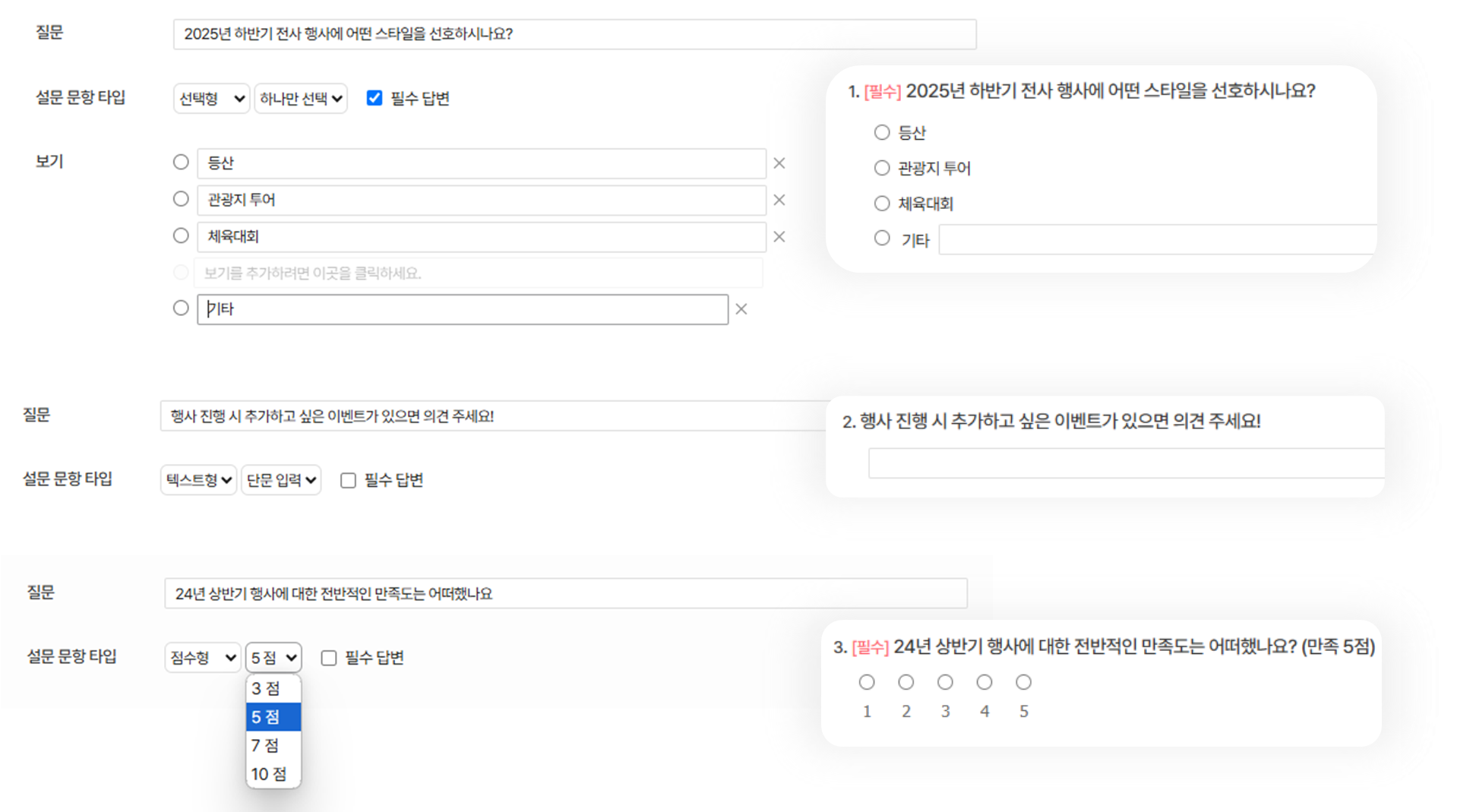Select the 등산 radio button in the preview

pyautogui.click(x=882, y=133)
